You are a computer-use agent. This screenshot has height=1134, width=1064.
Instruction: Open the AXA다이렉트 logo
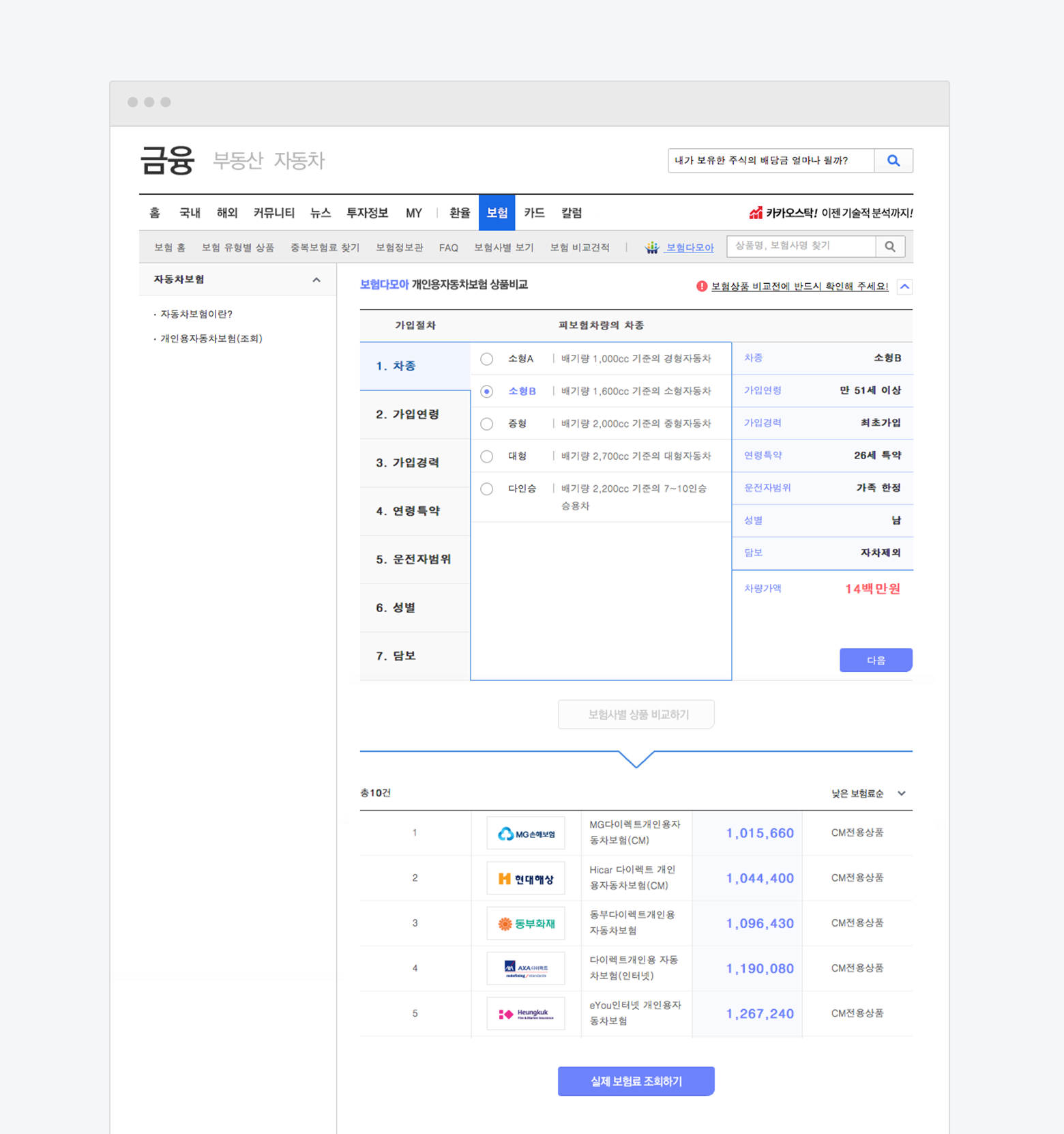(526, 968)
